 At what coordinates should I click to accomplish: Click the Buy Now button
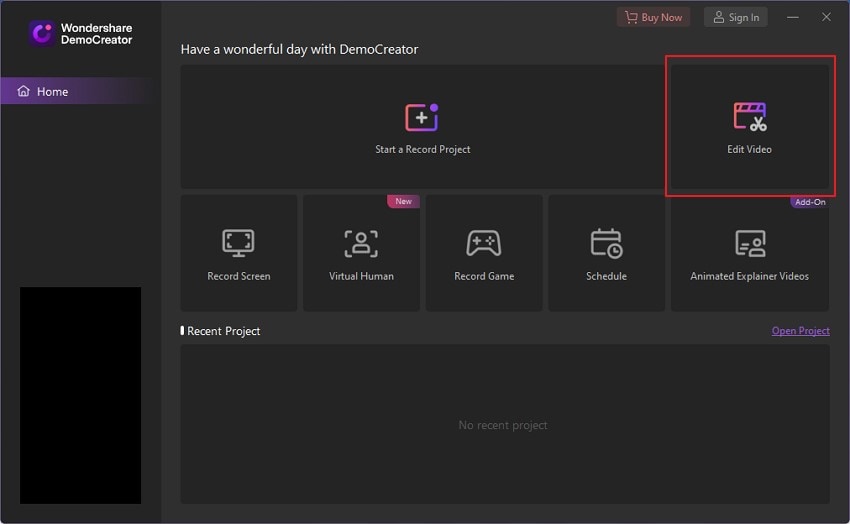coord(654,17)
